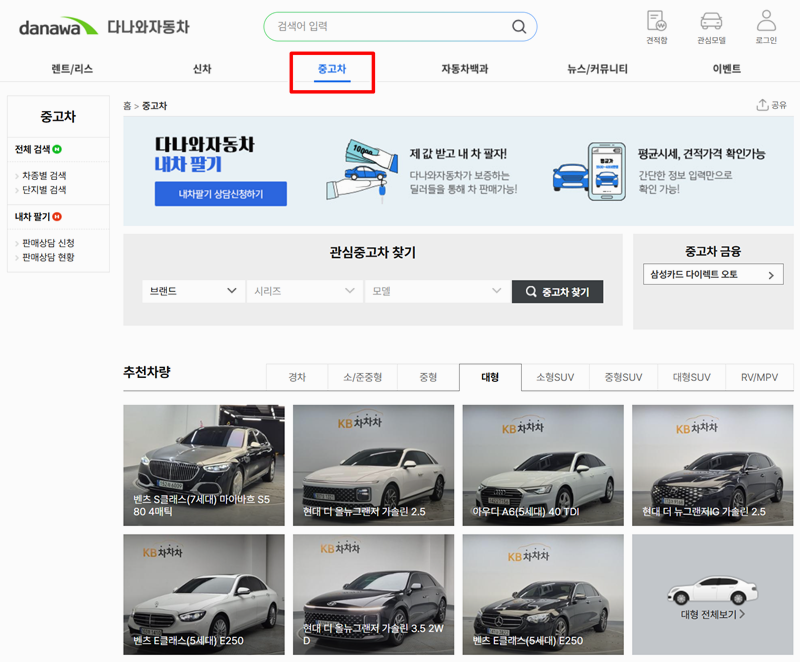The image size is (800, 662).
Task: Click the search magnifier icon
Action: tap(519, 27)
